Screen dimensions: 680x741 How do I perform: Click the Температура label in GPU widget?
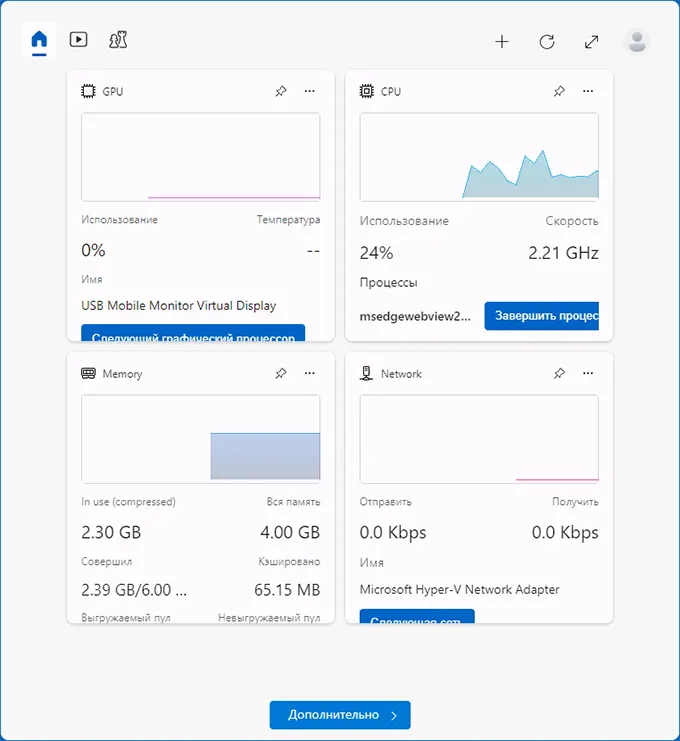pos(288,220)
